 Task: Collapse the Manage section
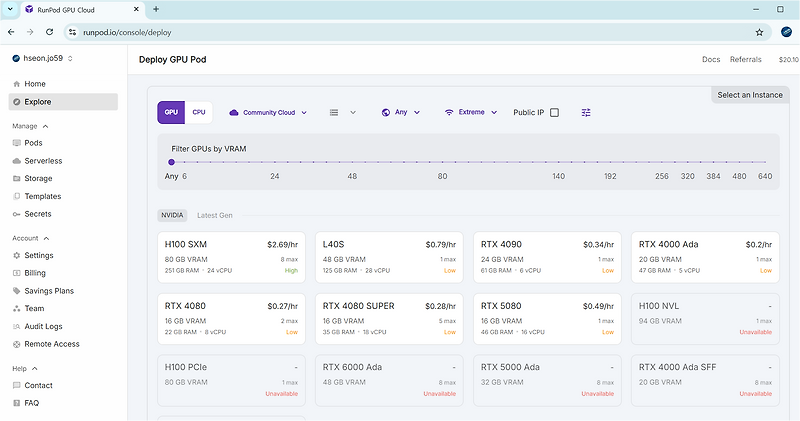pos(31,126)
